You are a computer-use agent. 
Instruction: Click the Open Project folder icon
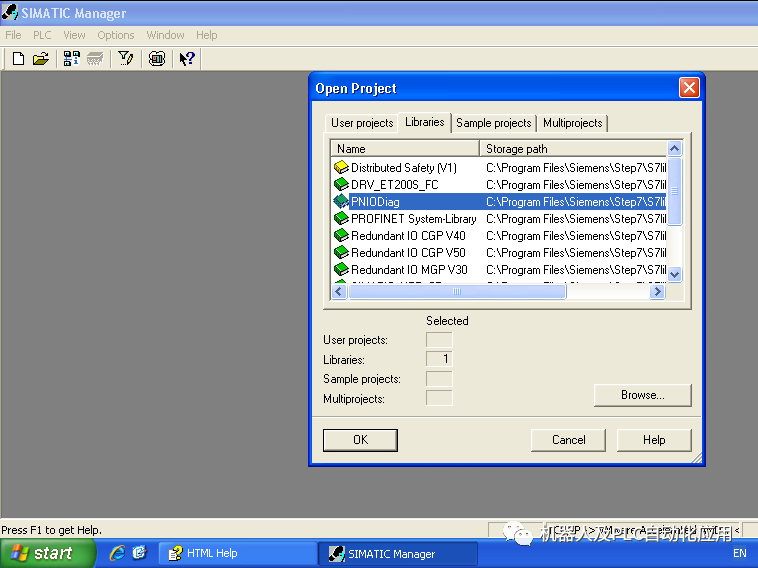[x=41, y=59]
